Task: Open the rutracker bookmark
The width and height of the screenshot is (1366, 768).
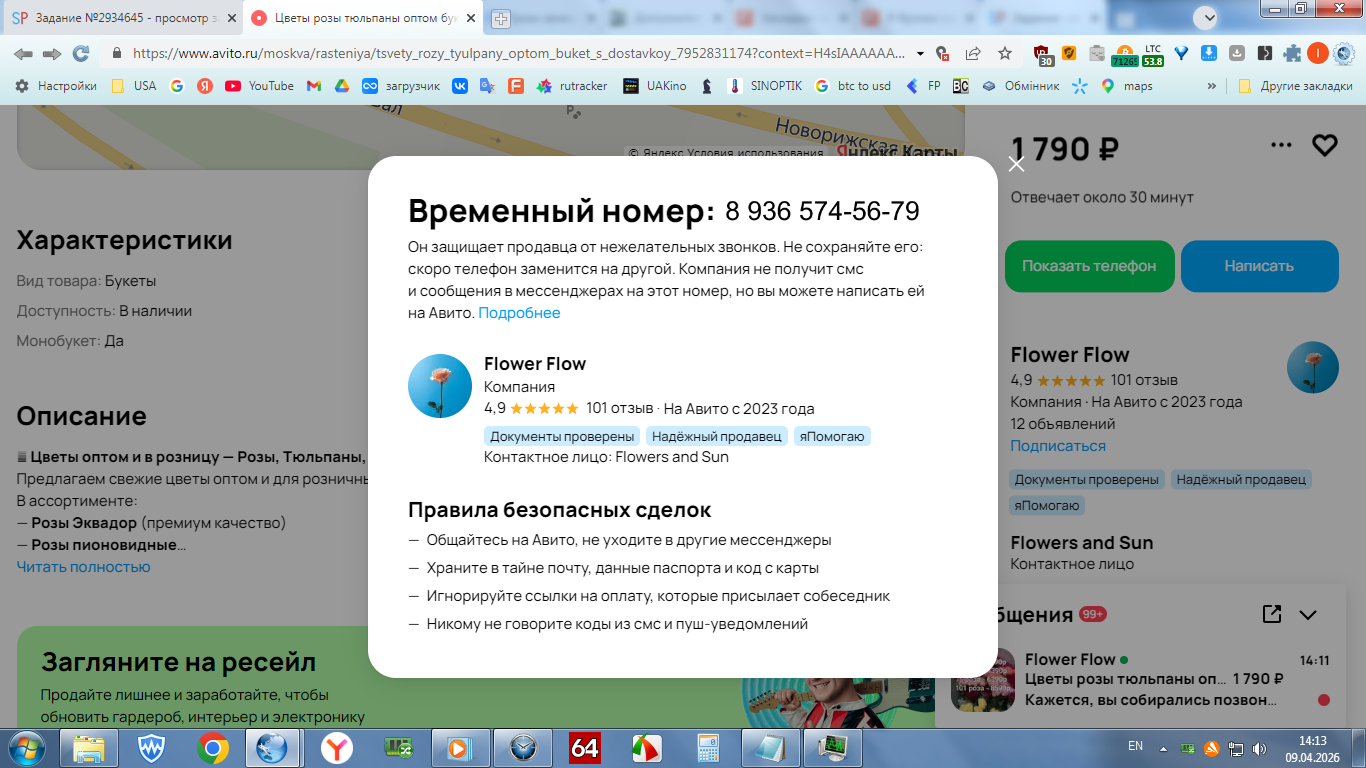Action: tap(572, 86)
